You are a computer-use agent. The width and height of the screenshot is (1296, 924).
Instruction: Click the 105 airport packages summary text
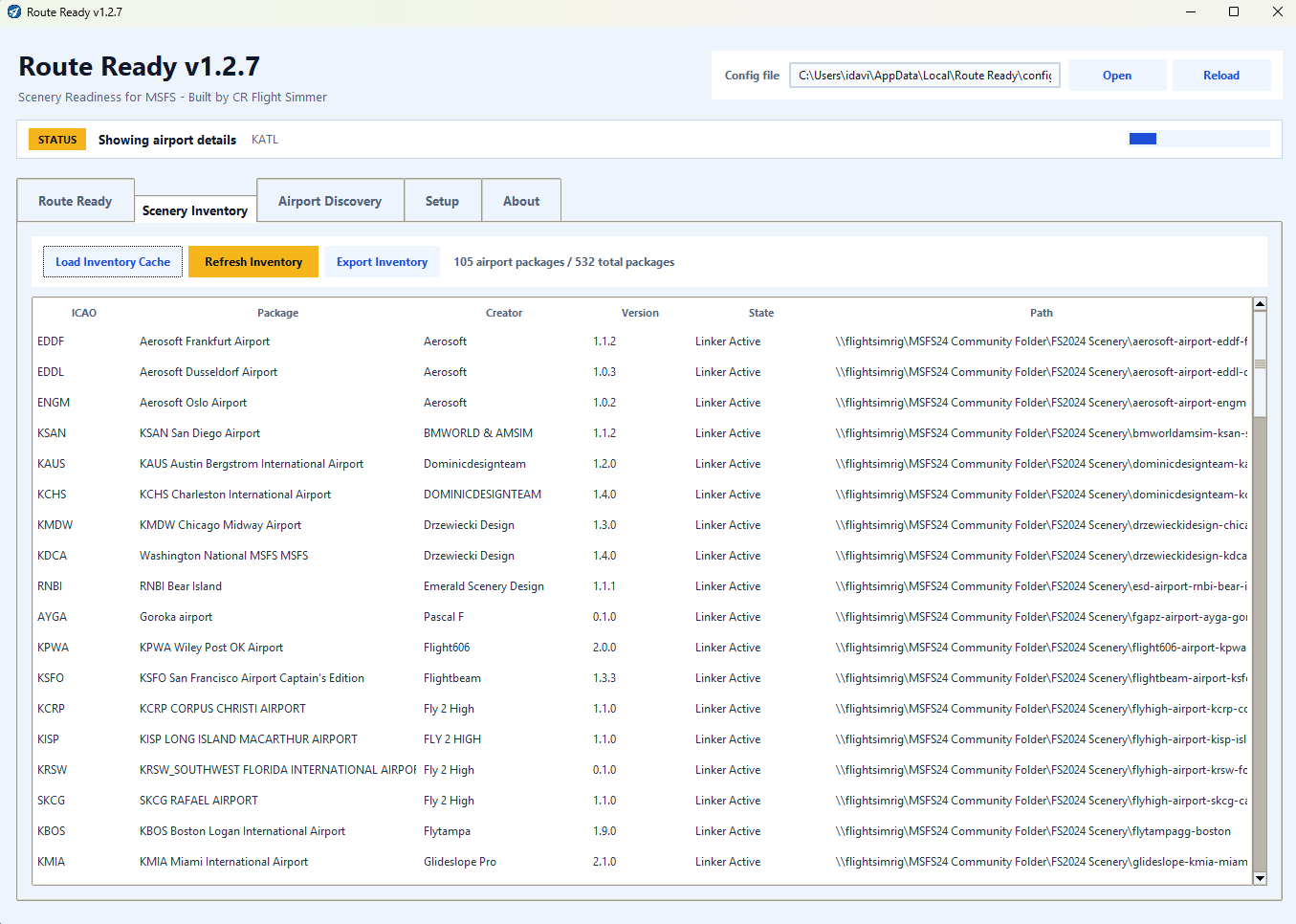point(564,262)
